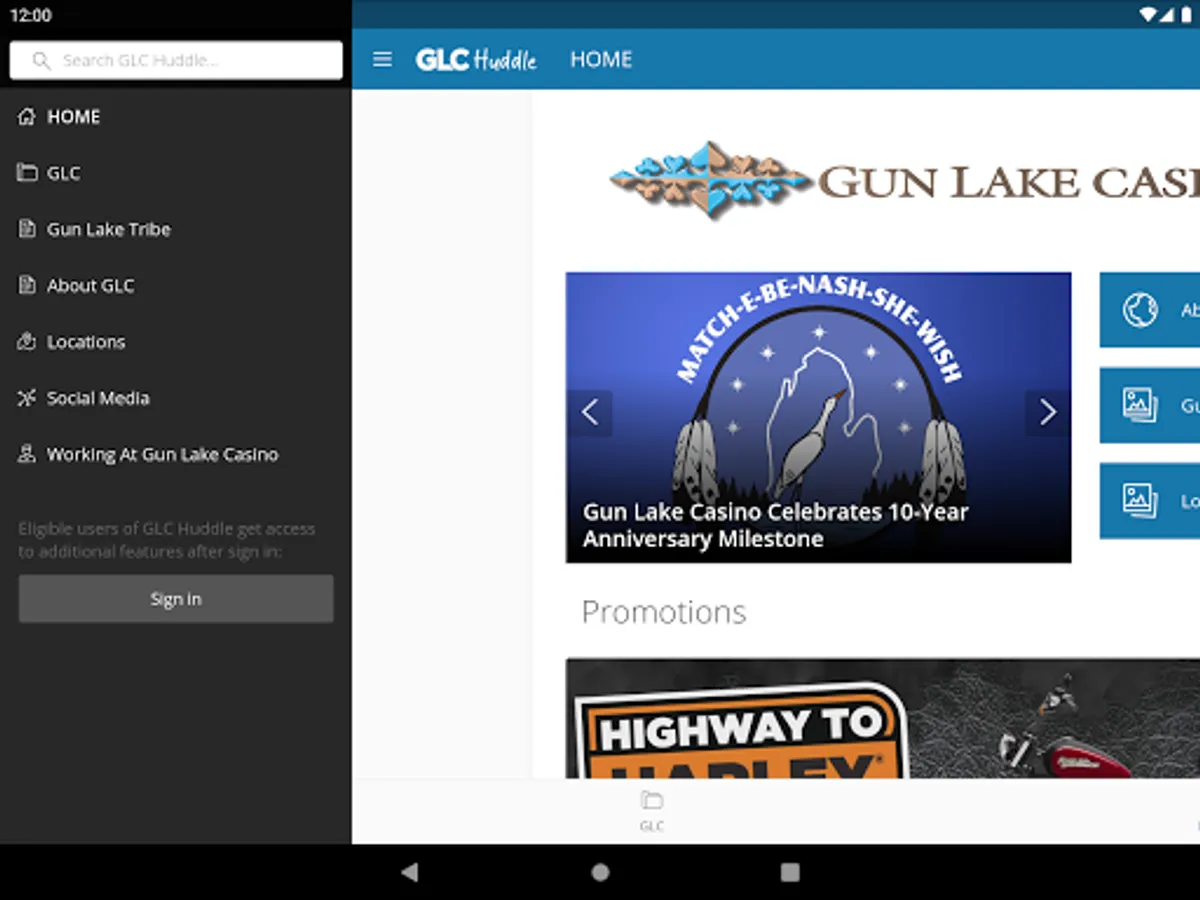Click the Social Media icon
This screenshot has width=1200, height=900.
tap(27, 398)
